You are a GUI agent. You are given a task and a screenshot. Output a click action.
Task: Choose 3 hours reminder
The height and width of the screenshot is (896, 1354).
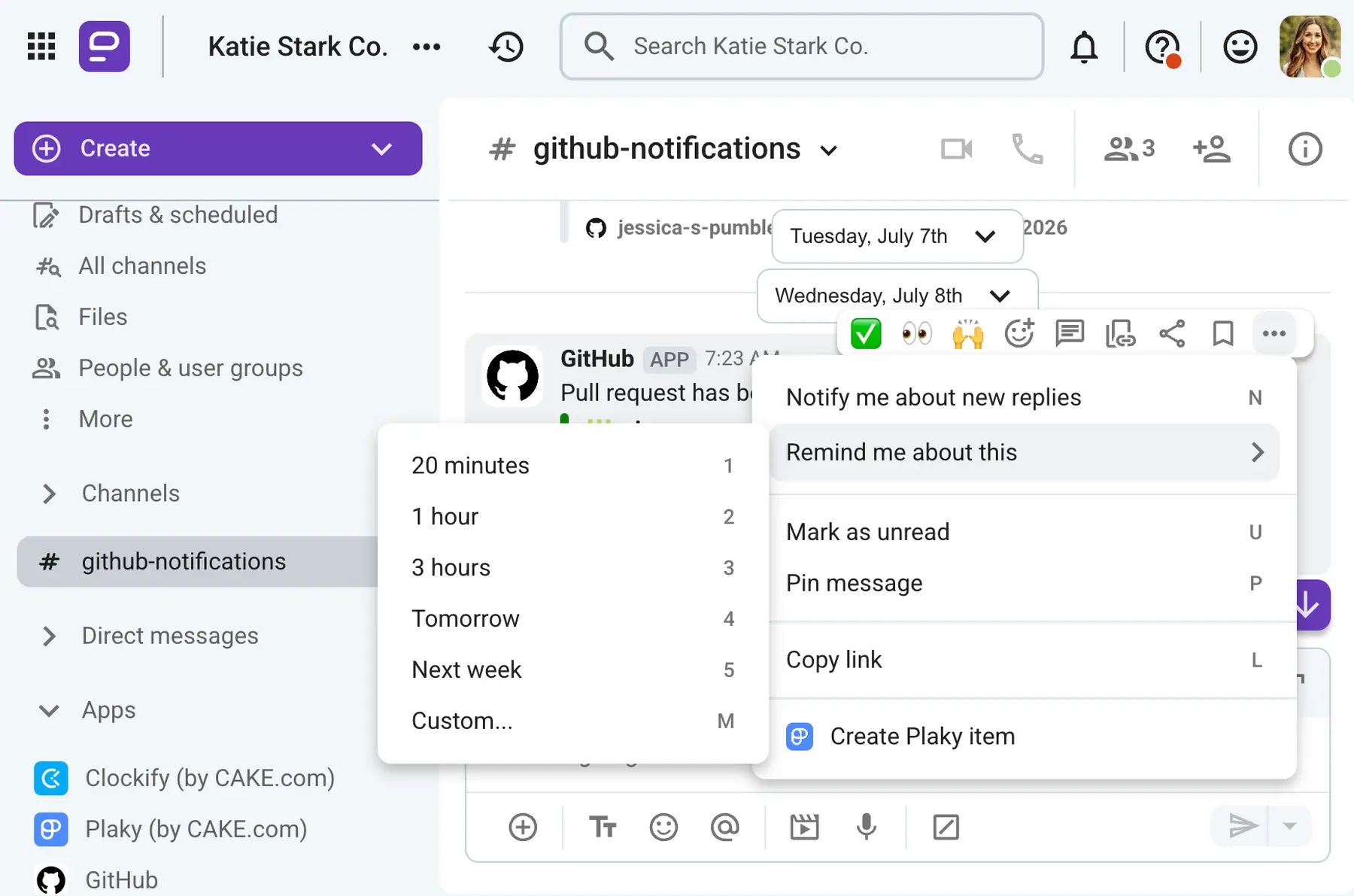(573, 568)
